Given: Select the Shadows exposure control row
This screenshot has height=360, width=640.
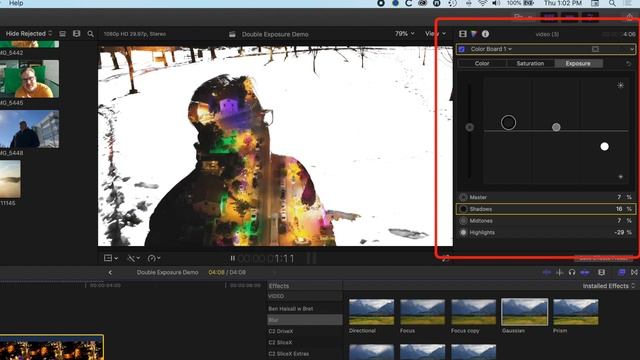Looking at the screenshot, I should click(x=545, y=209).
